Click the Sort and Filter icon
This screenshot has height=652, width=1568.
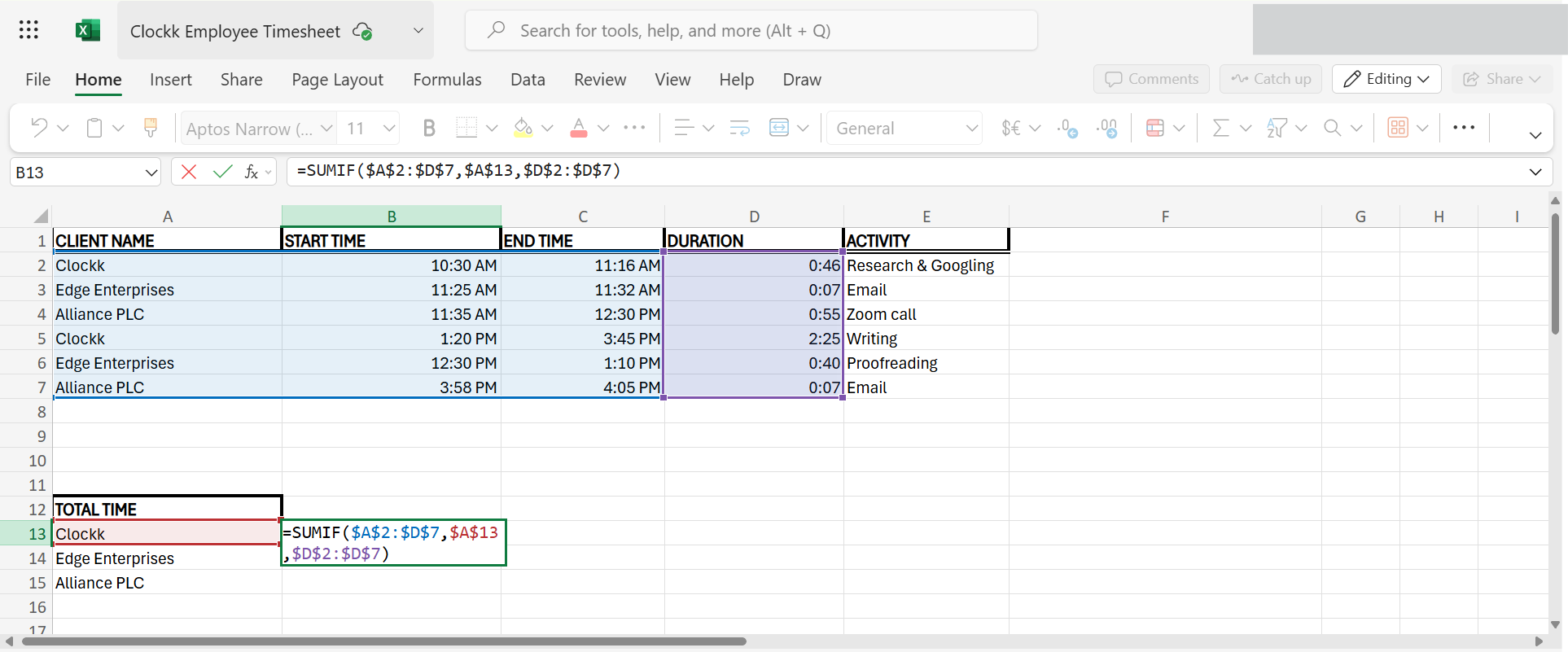click(x=1277, y=128)
